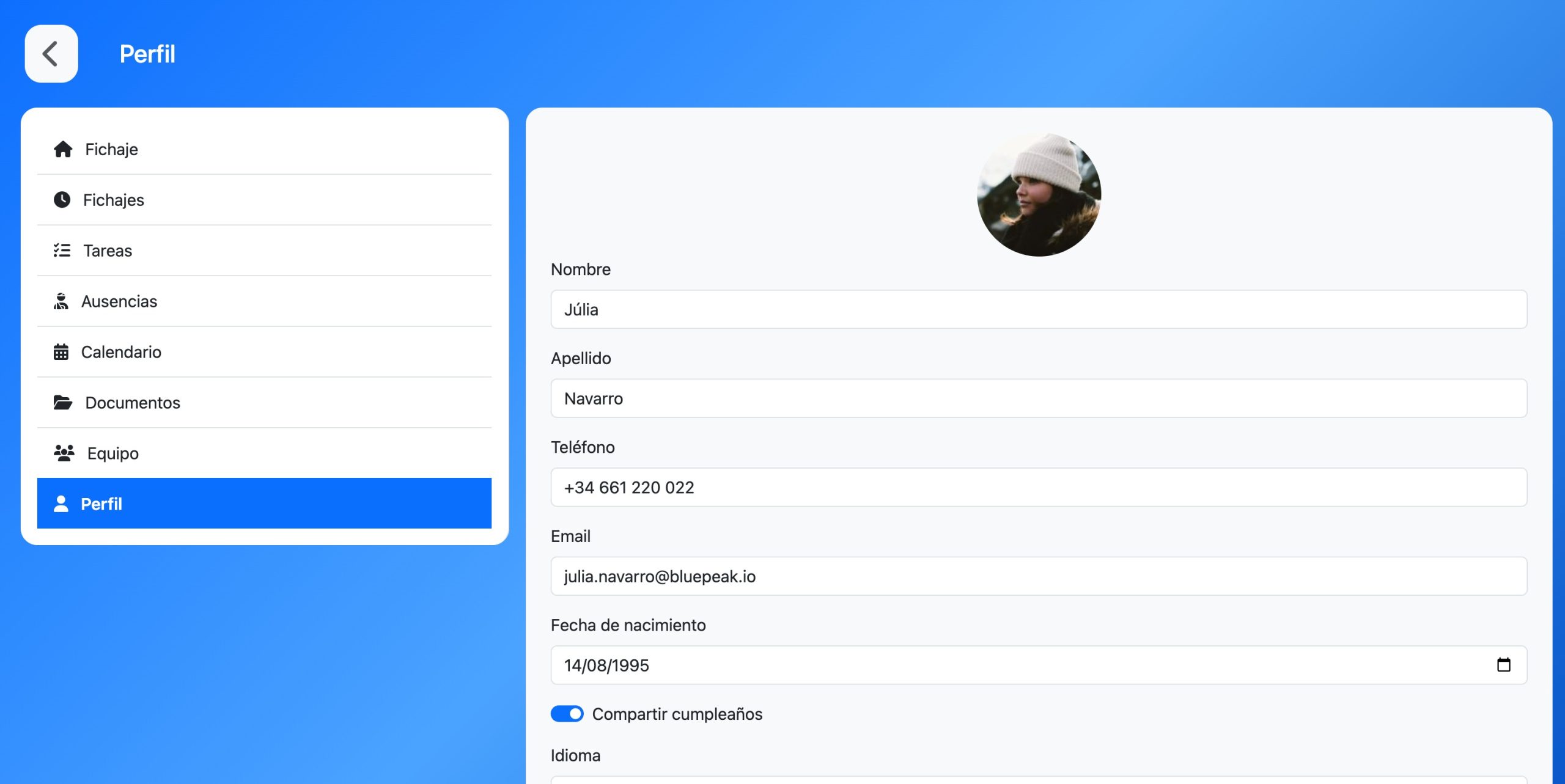Viewport: 1565px width, 784px height.
Task: Click the Compartir cumpleaños label
Action: click(677, 714)
